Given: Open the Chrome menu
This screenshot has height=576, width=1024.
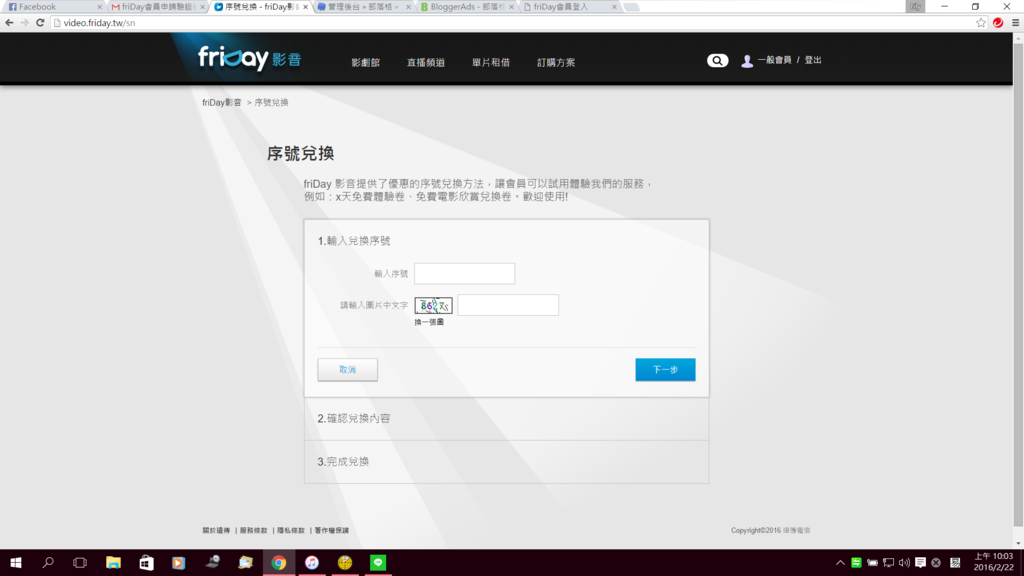Looking at the screenshot, I should tap(1016, 23).
